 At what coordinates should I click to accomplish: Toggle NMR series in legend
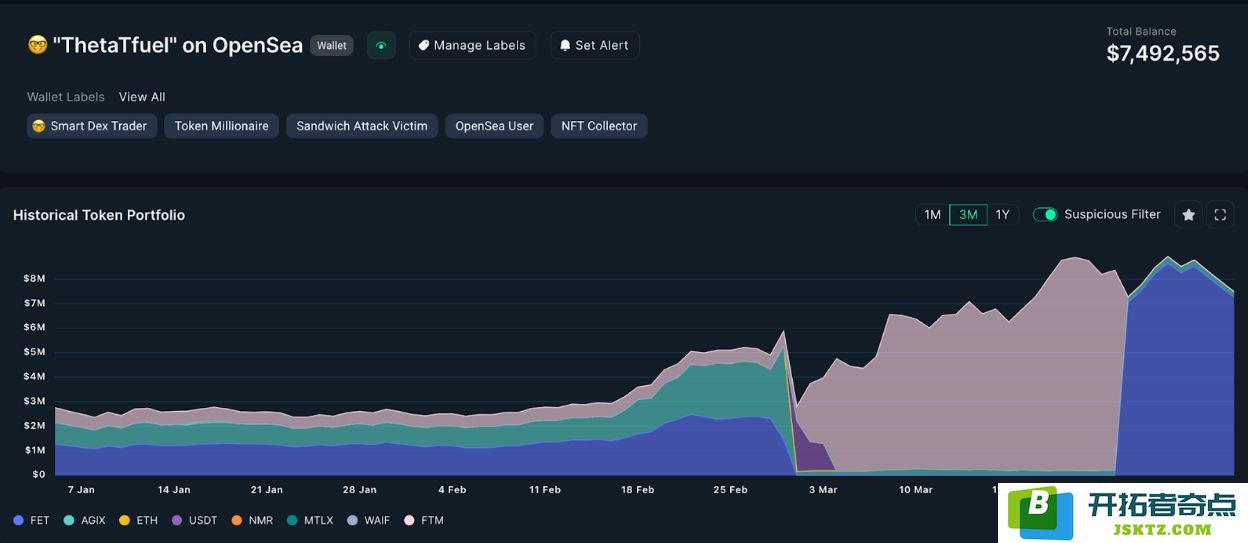pos(252,520)
